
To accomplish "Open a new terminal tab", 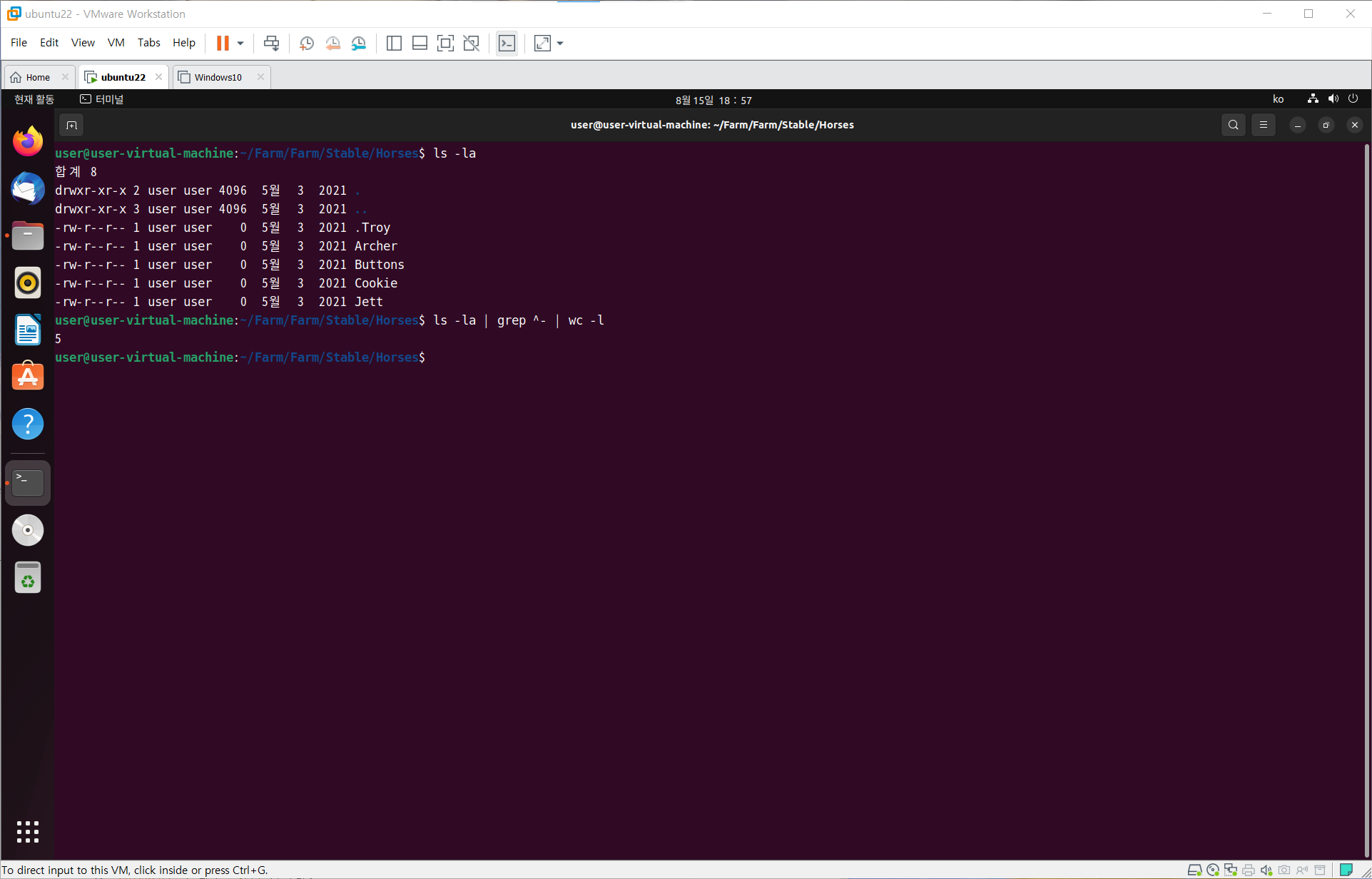I will tap(71, 126).
